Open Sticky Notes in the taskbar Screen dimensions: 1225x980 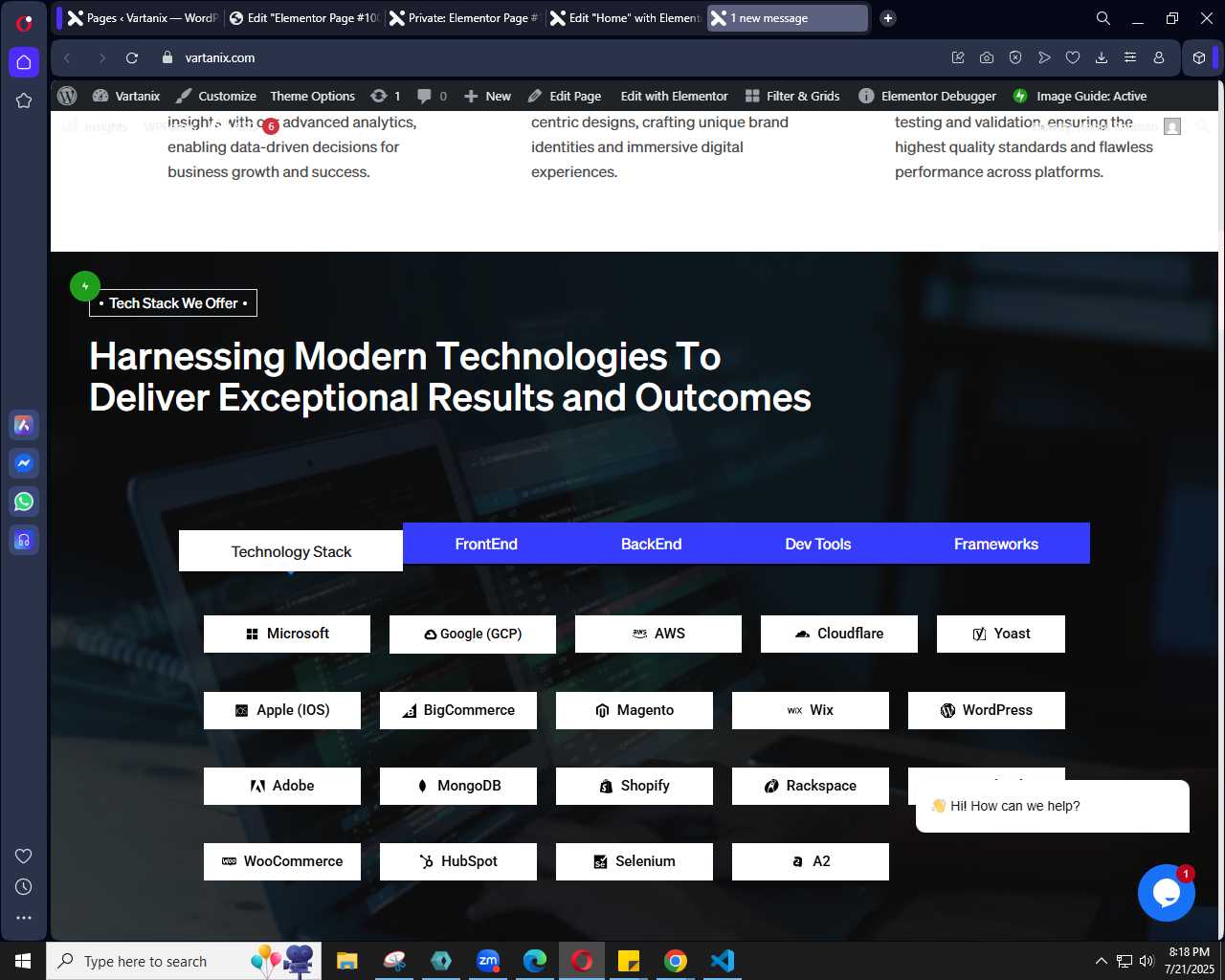629,961
